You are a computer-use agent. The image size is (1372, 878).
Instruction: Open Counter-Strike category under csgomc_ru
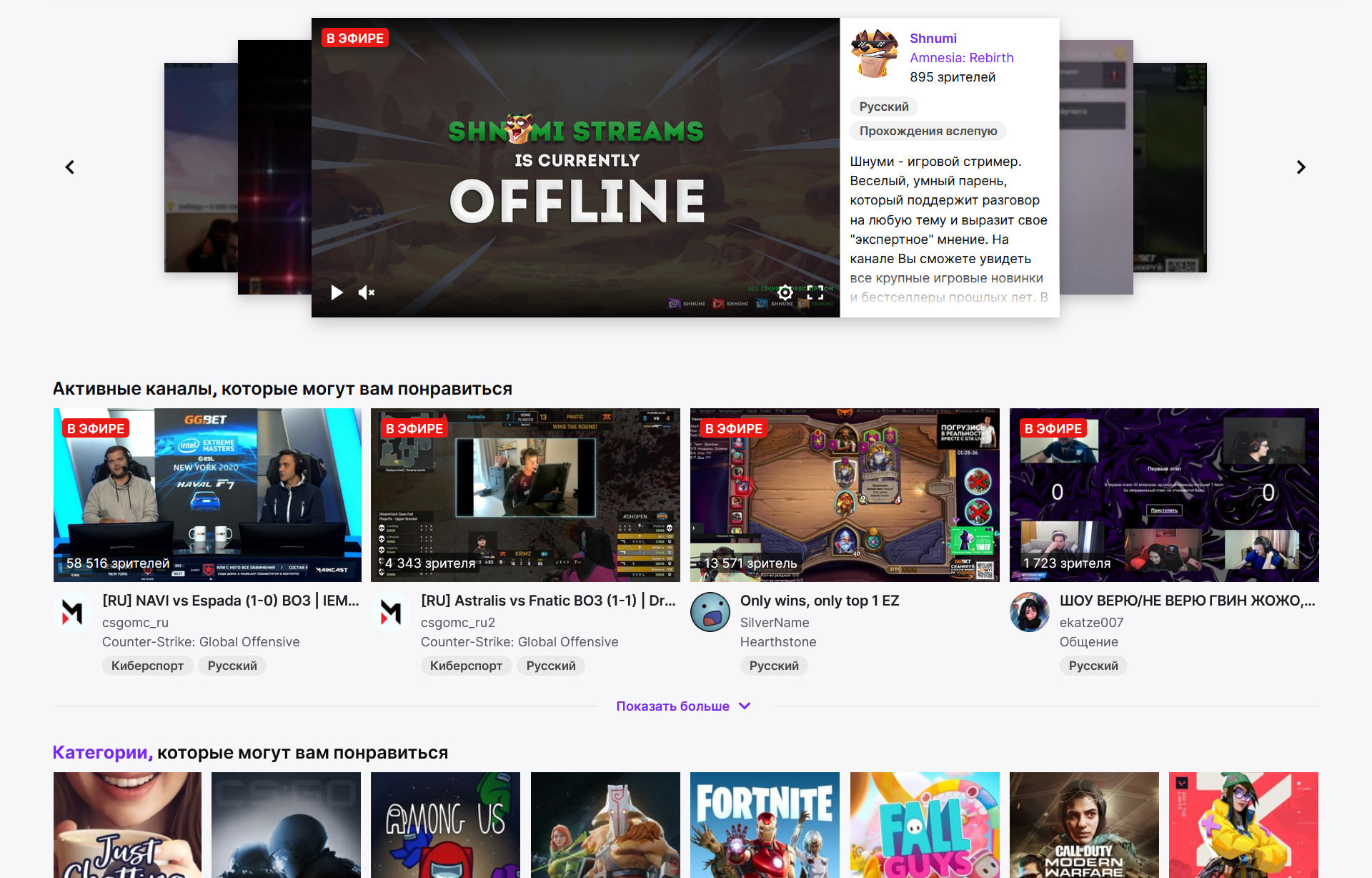click(201, 642)
